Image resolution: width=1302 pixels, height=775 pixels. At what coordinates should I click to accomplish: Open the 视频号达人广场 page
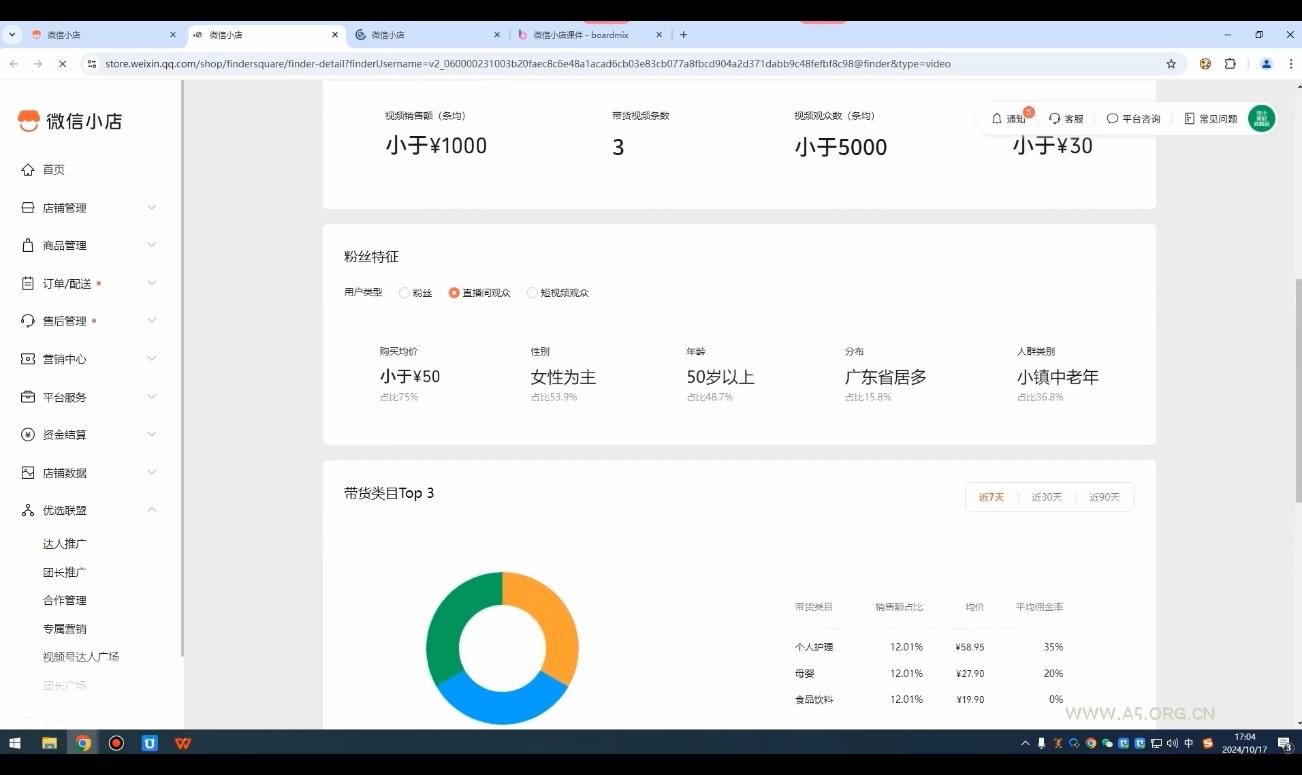pos(83,656)
